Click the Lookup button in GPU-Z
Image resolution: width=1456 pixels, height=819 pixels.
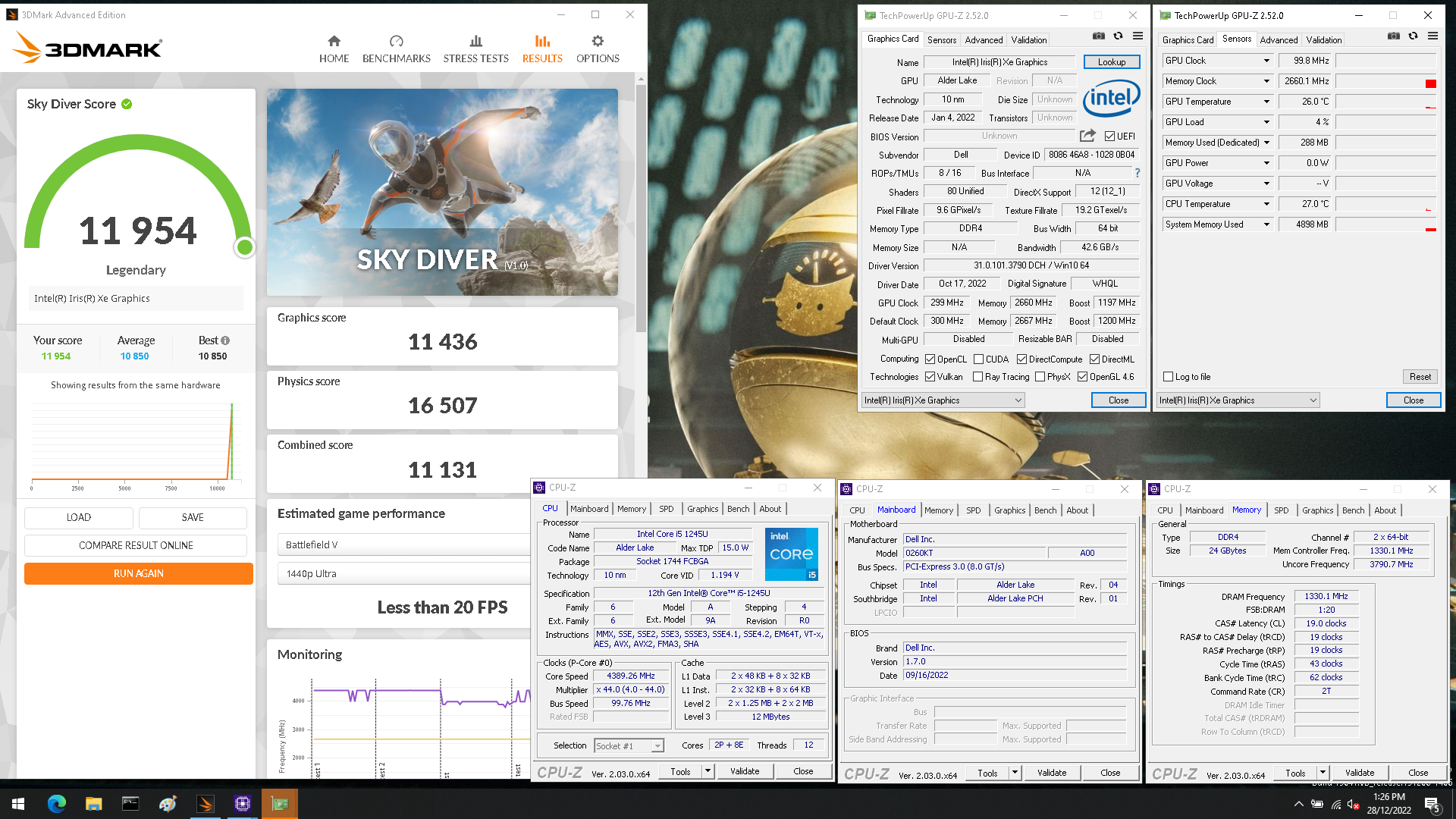point(1112,62)
